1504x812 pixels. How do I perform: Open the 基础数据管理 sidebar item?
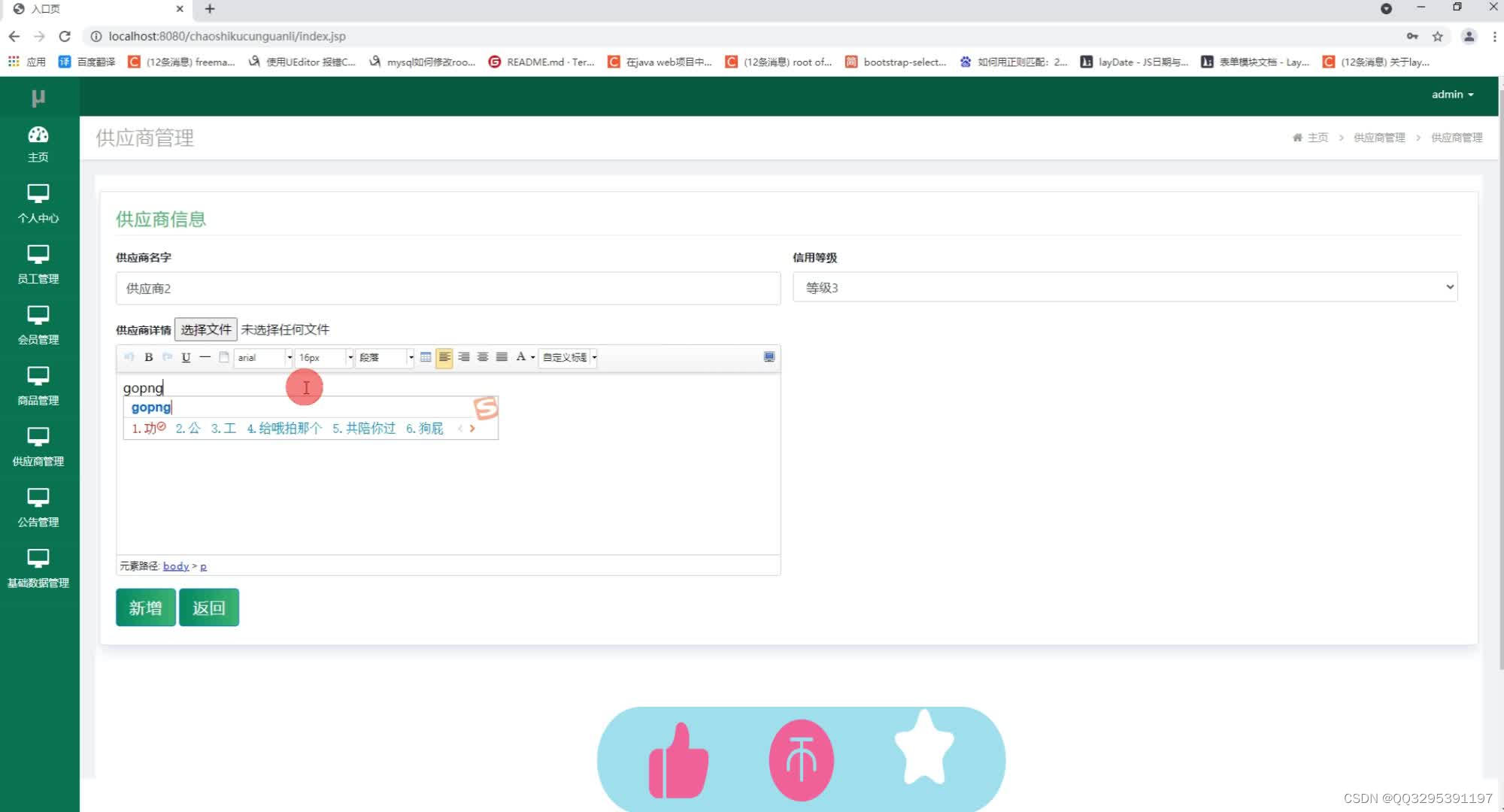click(x=38, y=570)
